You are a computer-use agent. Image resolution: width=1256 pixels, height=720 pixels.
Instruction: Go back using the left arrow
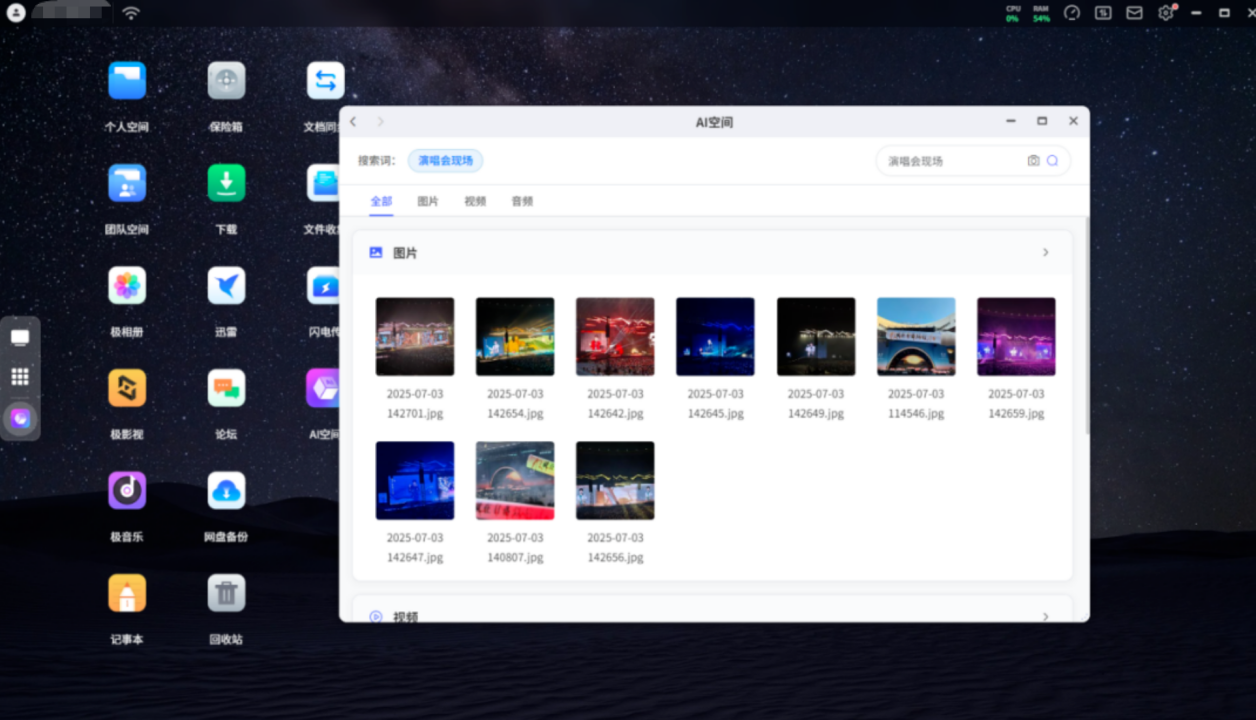coord(353,122)
